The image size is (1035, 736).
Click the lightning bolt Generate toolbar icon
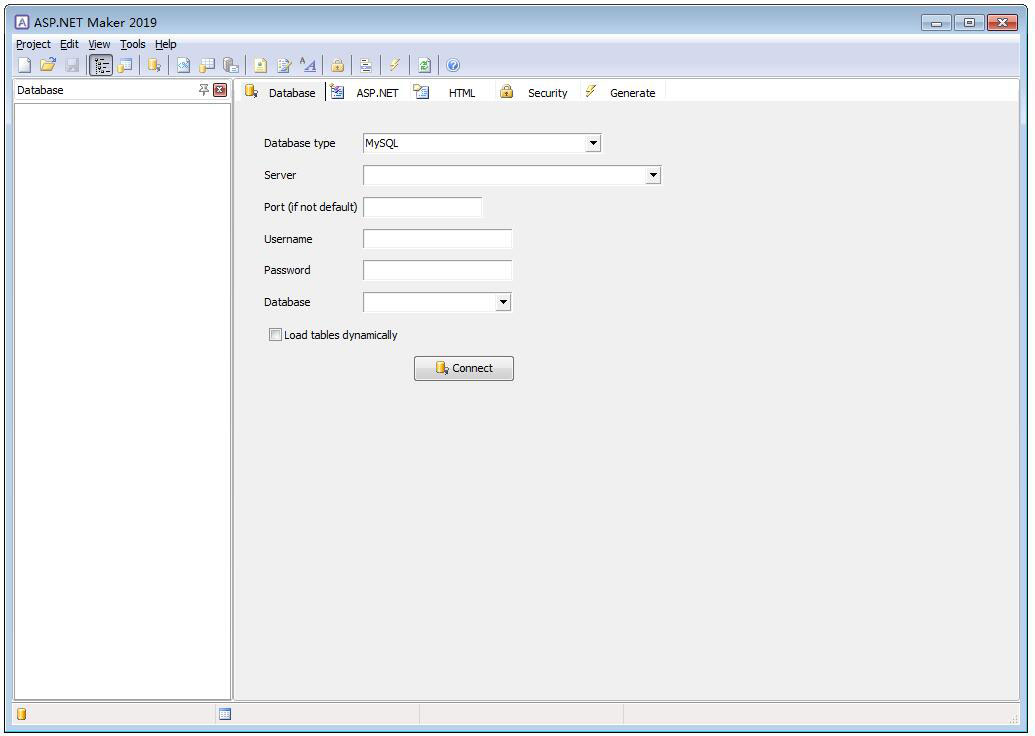click(395, 65)
